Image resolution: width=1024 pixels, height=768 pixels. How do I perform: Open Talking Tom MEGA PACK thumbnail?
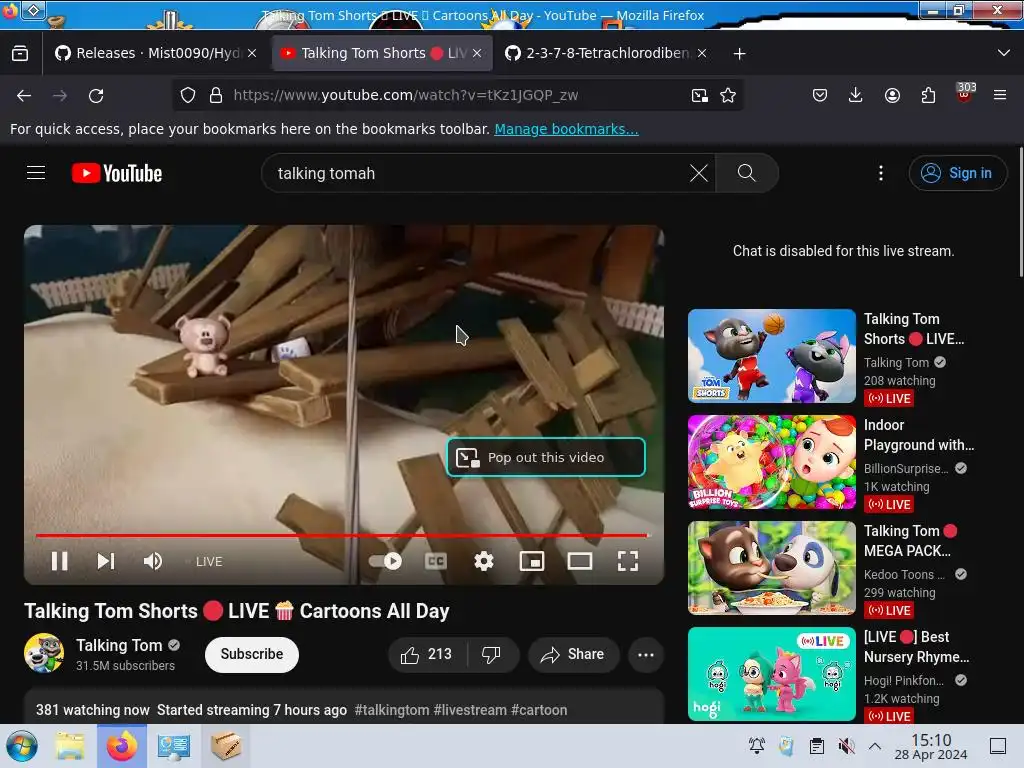coord(772,568)
